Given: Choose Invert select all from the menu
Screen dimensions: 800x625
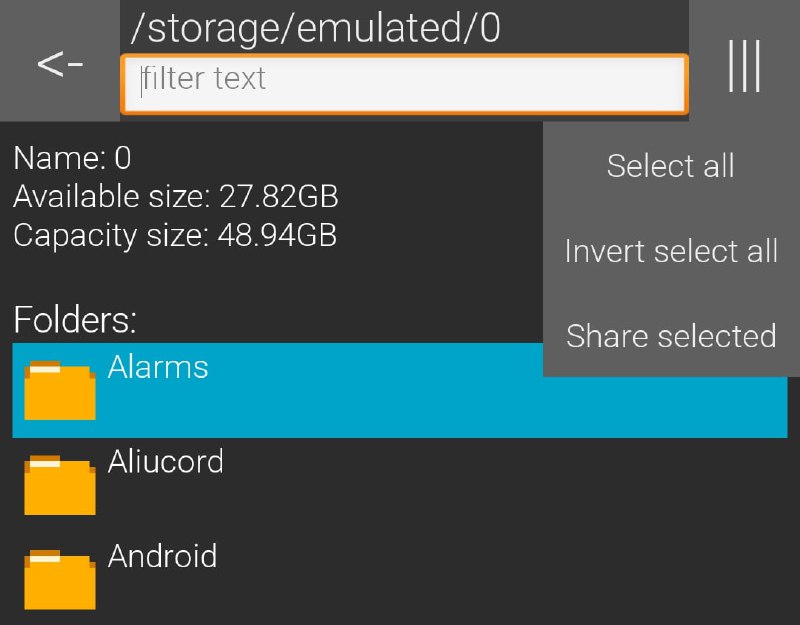Looking at the screenshot, I should point(672,251).
